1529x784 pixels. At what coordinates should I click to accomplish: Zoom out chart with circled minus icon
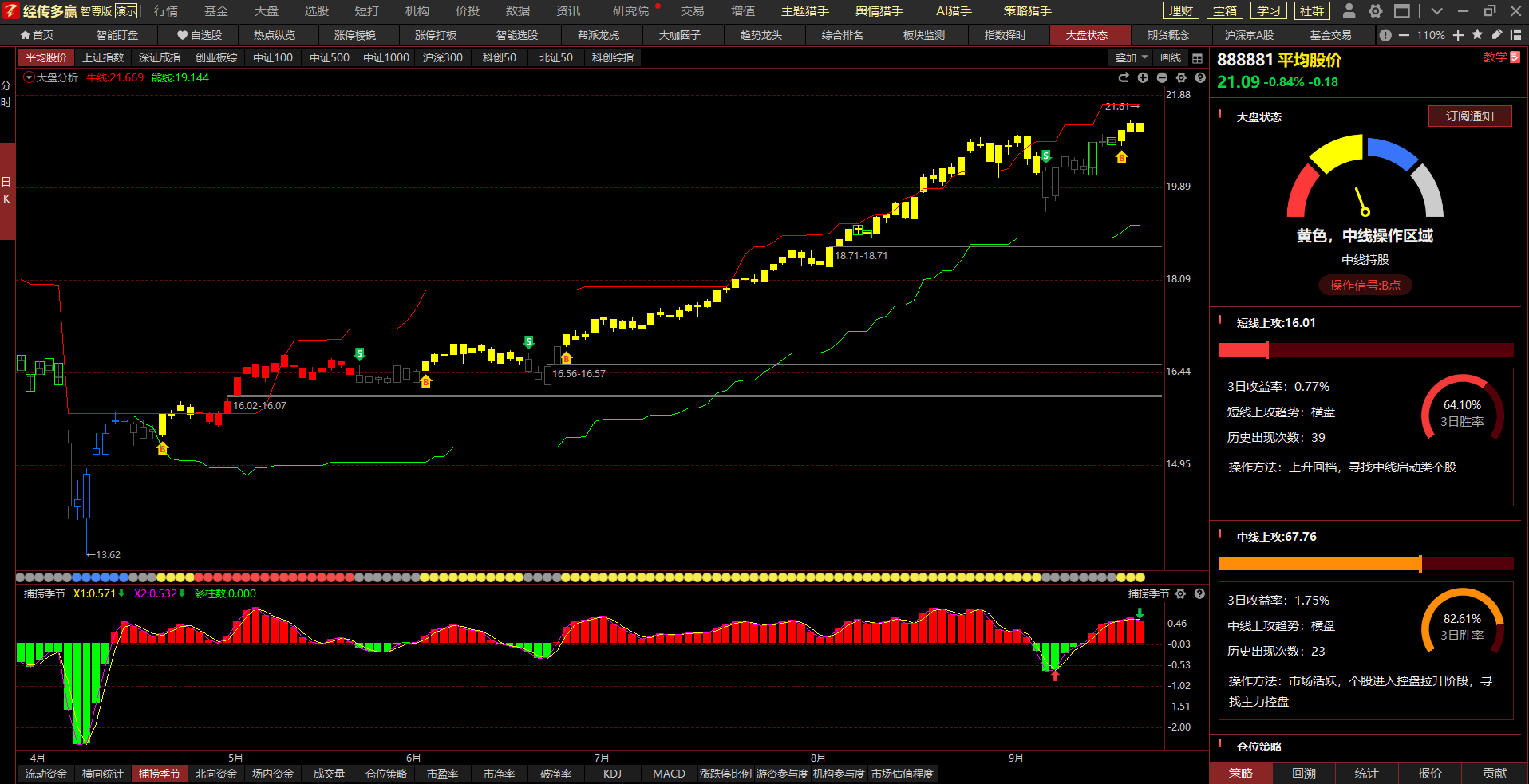click(x=1162, y=77)
